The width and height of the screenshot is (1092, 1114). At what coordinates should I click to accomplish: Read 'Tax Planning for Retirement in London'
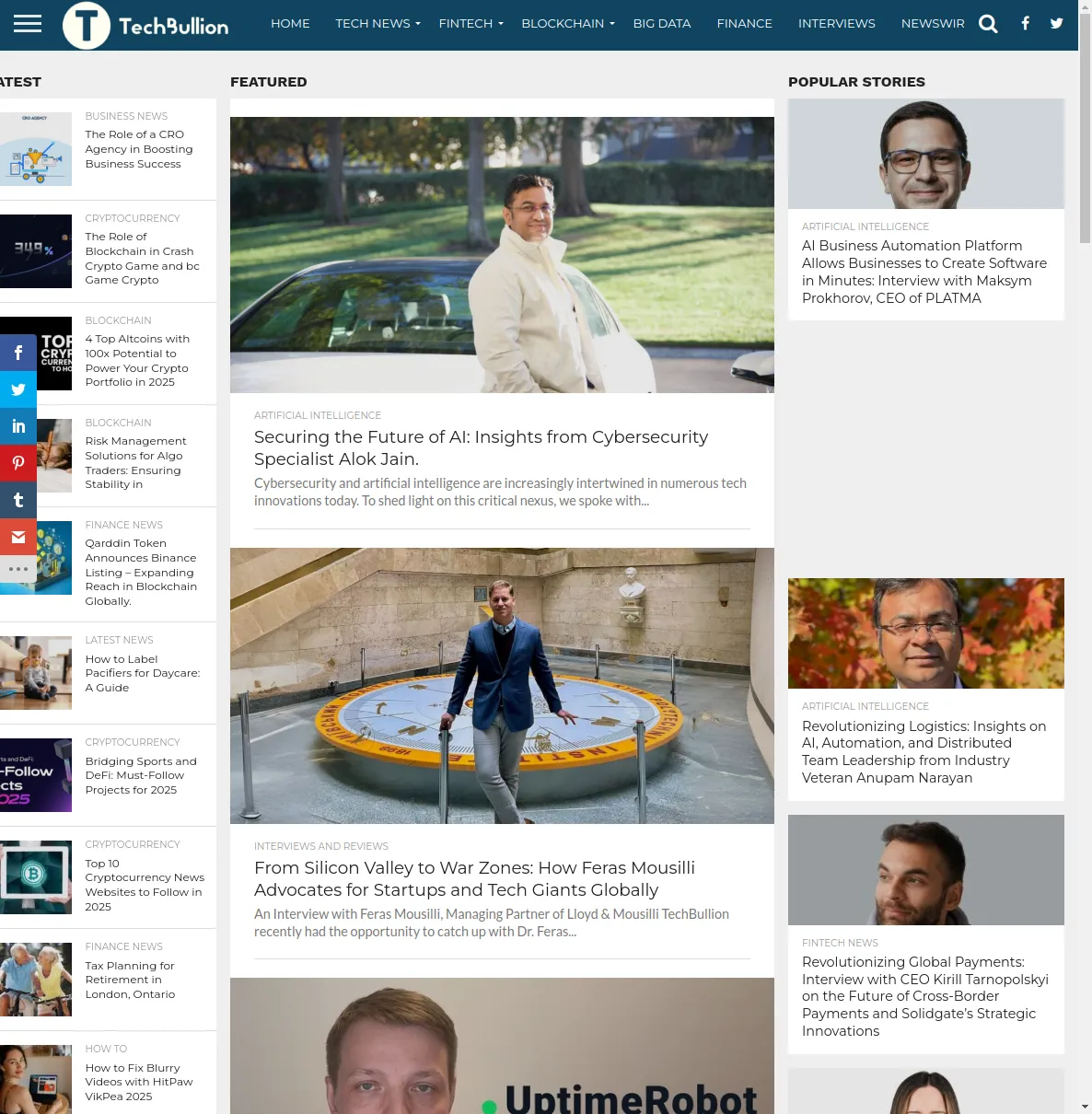pyautogui.click(x=130, y=981)
